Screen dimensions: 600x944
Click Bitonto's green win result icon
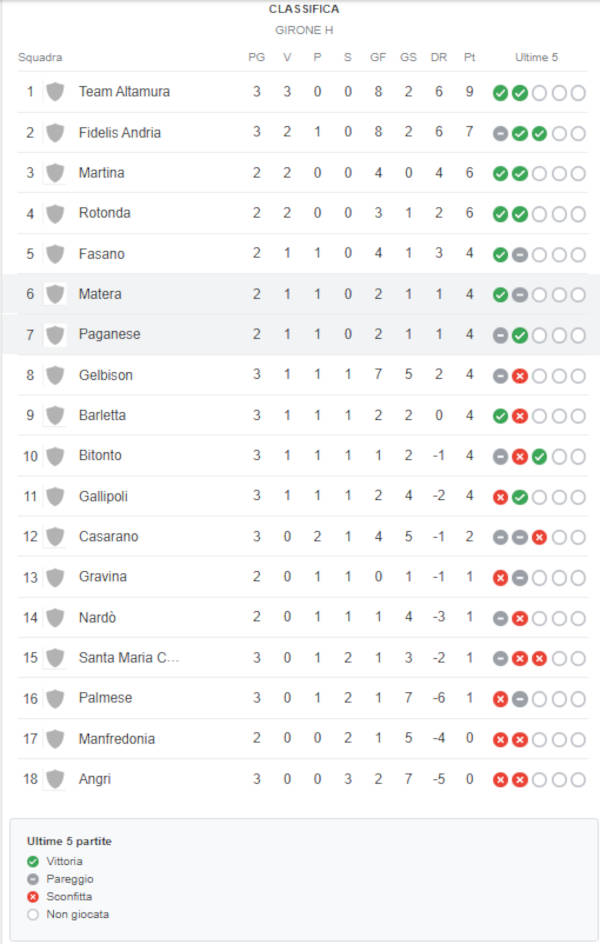pyautogui.click(x=539, y=457)
